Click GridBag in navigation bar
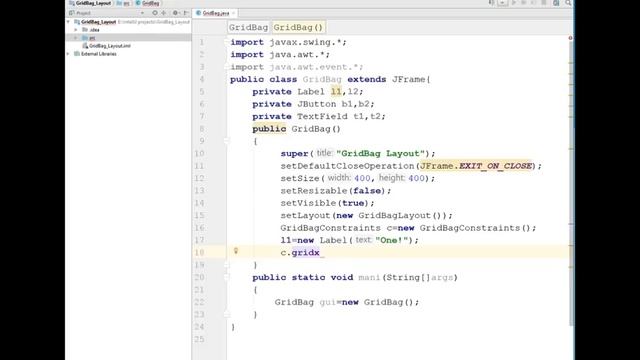Screen dimensions: 640x360 (147, 3)
